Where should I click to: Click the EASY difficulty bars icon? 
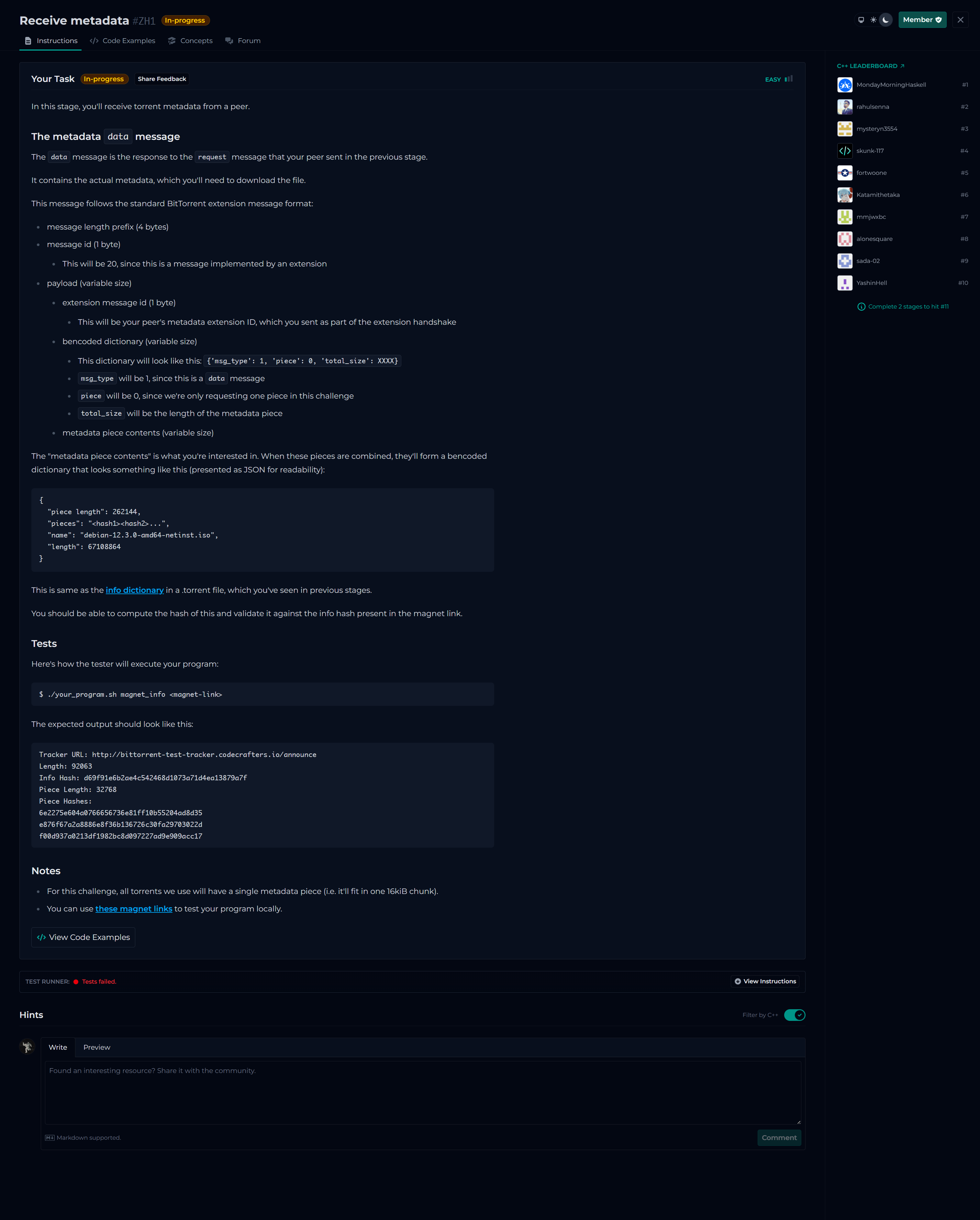click(788, 79)
